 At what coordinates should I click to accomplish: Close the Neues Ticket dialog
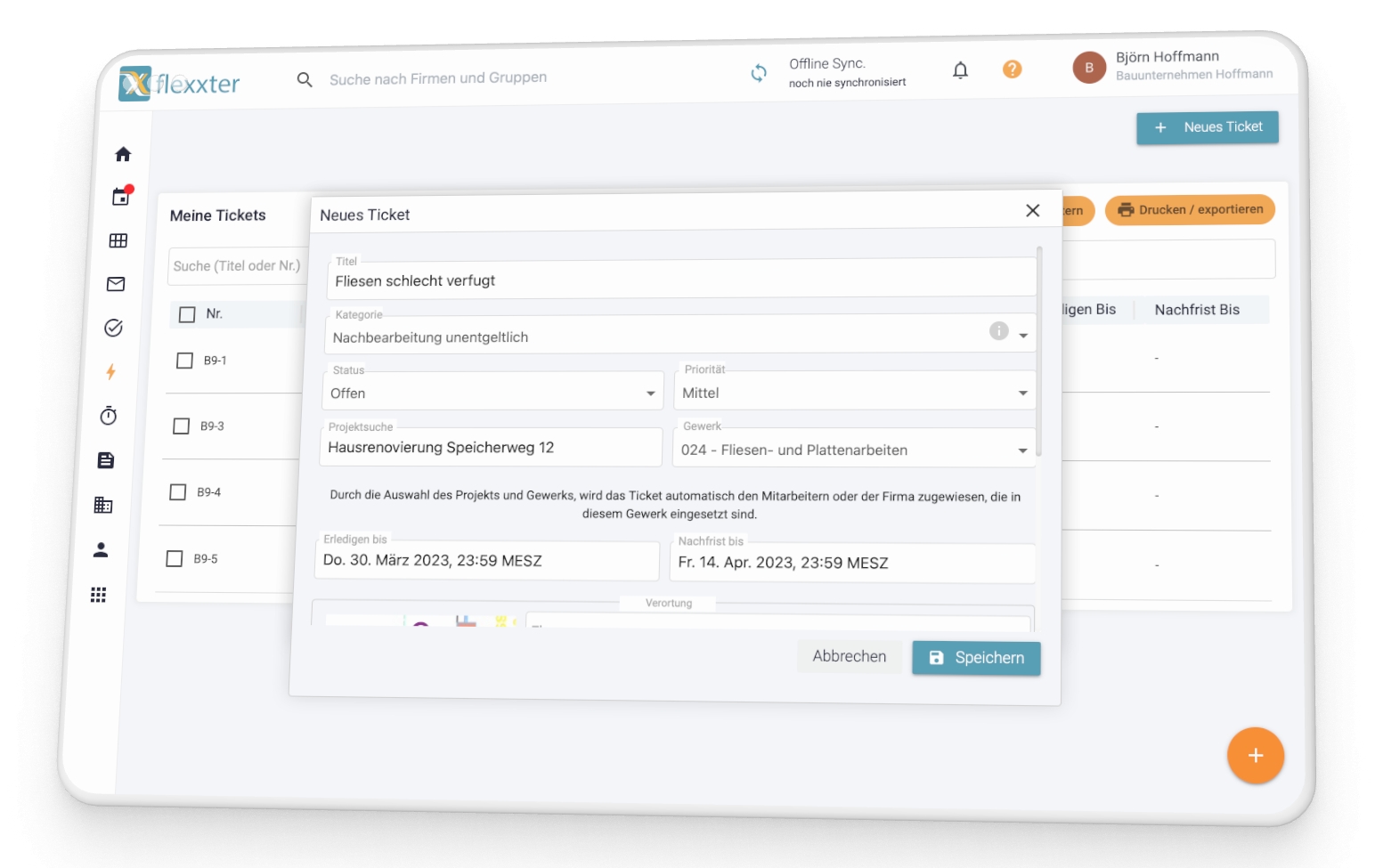tap(1033, 210)
